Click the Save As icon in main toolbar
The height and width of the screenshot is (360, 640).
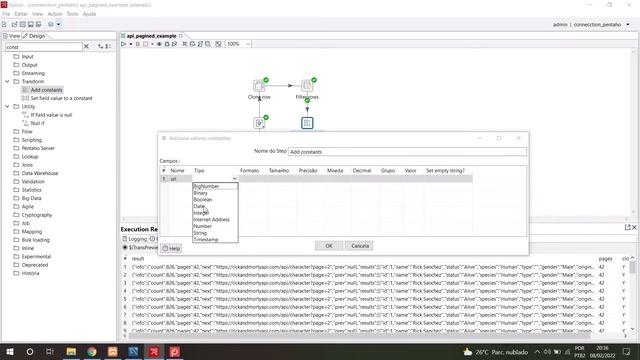tap(38, 24)
